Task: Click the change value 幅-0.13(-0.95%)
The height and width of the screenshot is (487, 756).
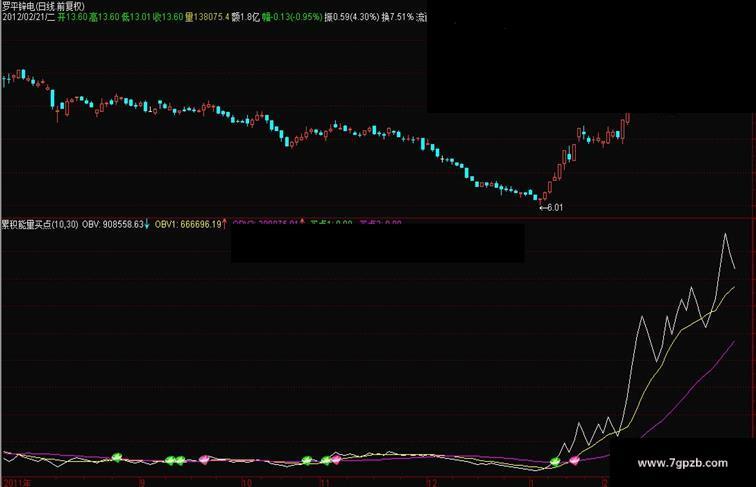Action: tap(292, 17)
